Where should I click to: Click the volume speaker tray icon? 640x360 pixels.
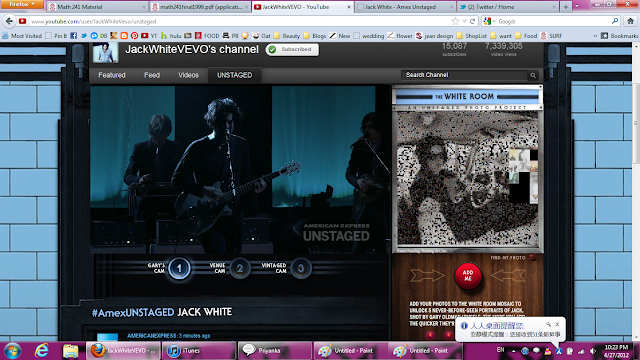click(x=593, y=351)
